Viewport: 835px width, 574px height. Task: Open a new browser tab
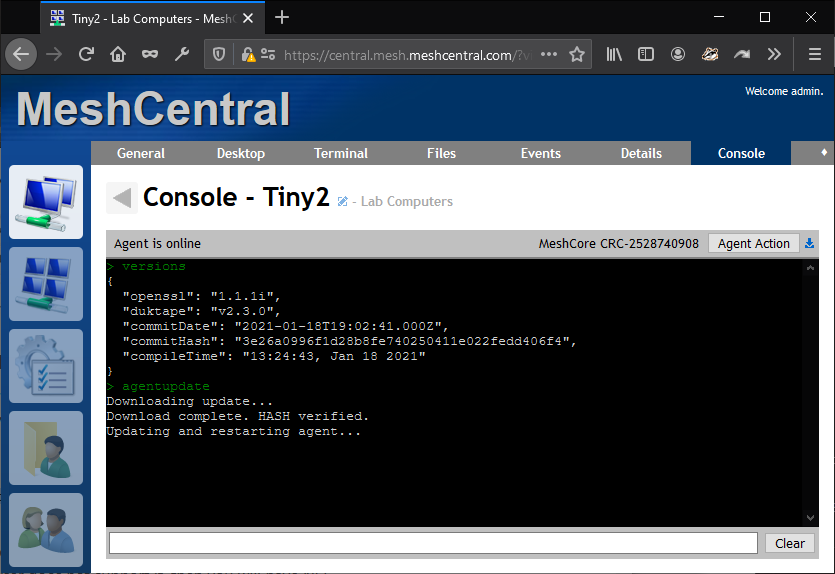pos(282,18)
